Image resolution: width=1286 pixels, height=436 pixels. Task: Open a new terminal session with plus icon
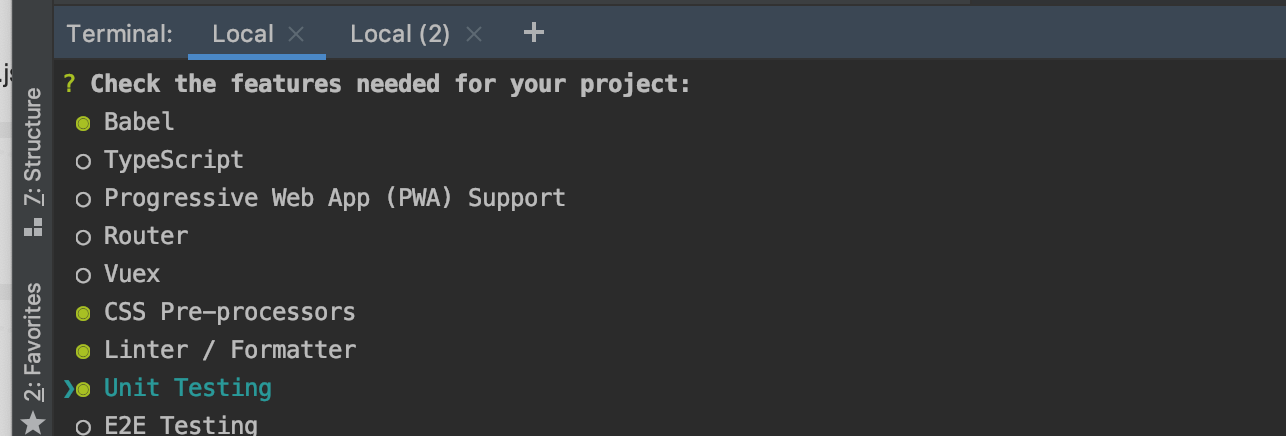534,33
